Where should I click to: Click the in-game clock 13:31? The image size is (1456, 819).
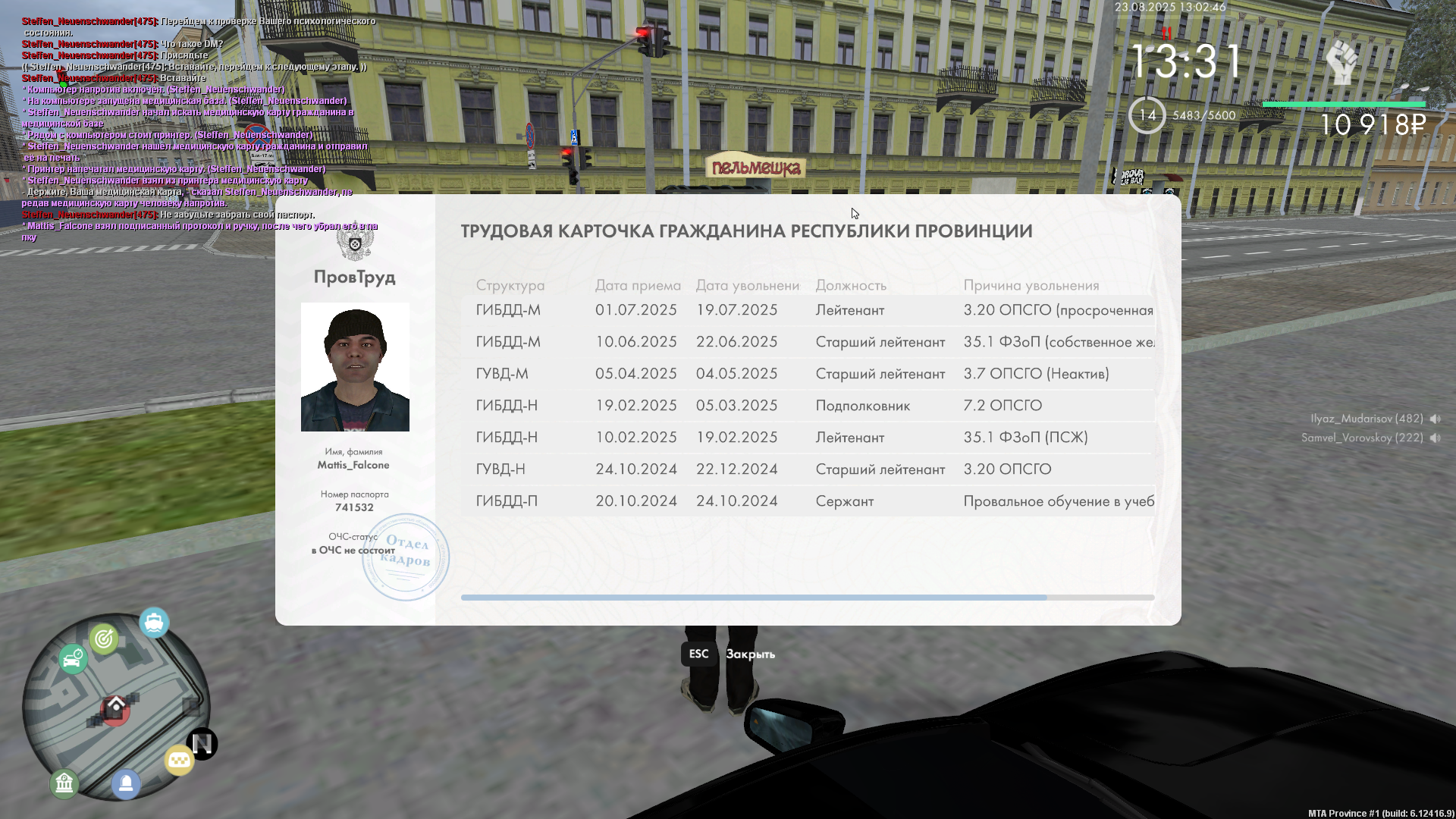click(1187, 61)
